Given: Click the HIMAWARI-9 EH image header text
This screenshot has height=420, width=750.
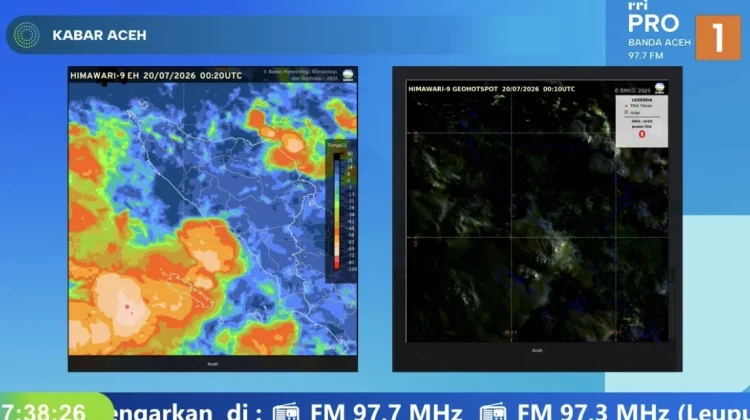Looking at the screenshot, I should [x=156, y=76].
